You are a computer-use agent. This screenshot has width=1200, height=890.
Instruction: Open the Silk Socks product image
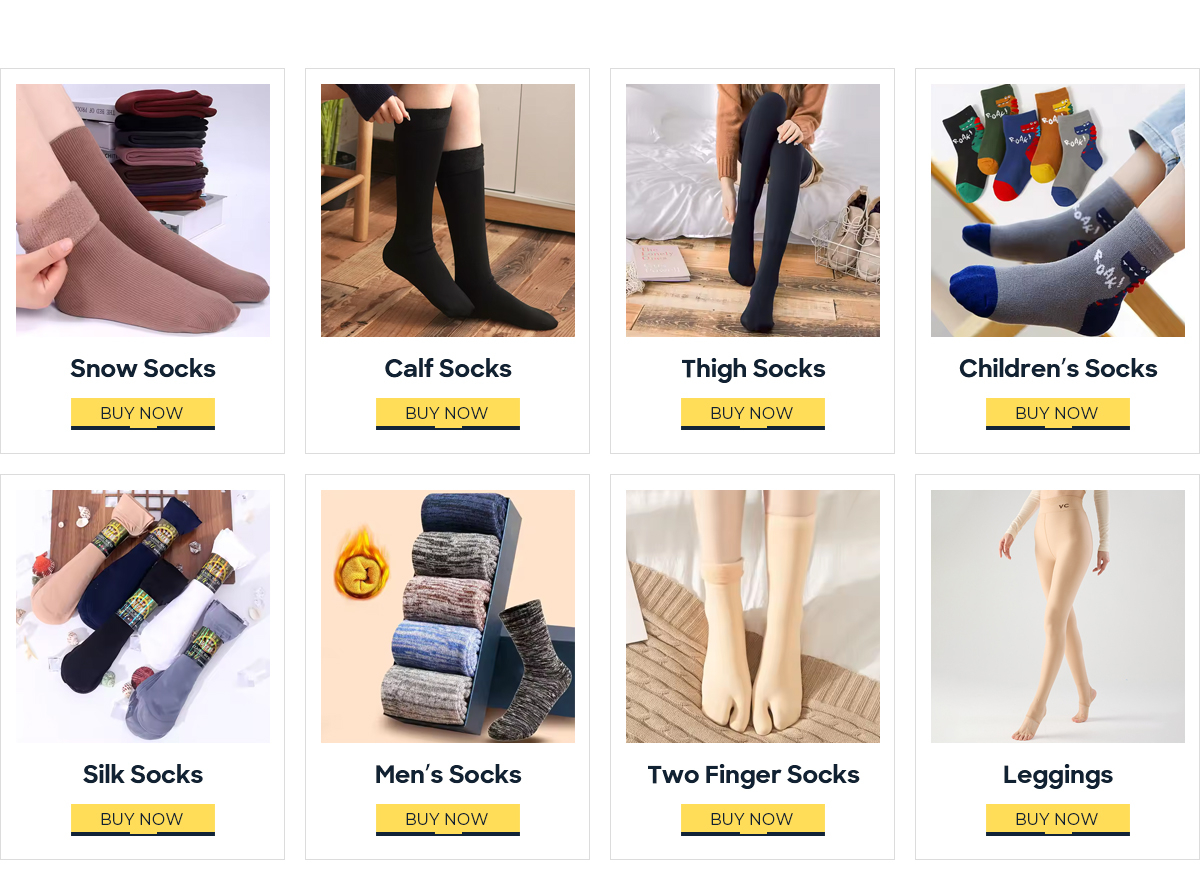coord(143,616)
